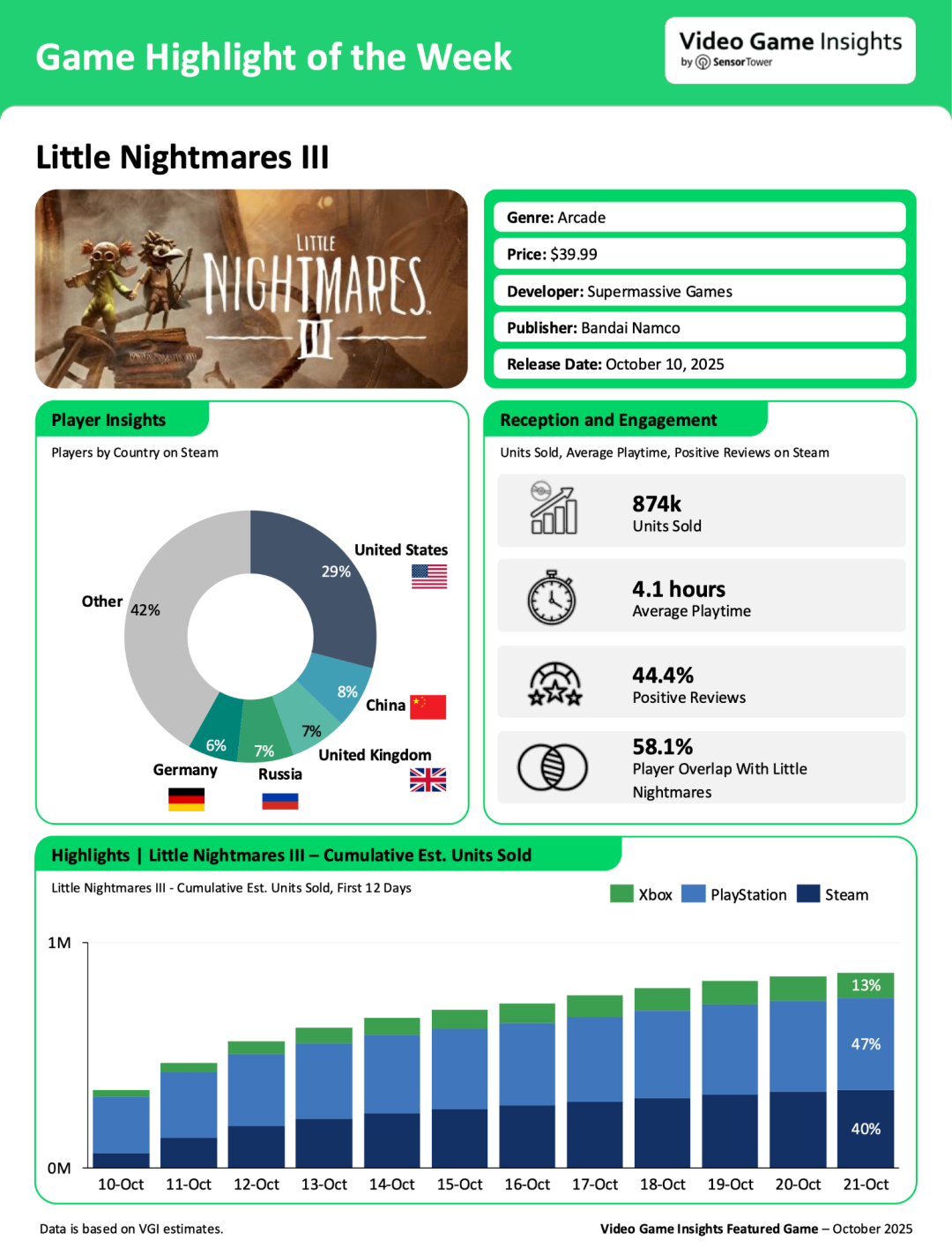Click the Release Date: October 10, 2025 row

pyautogui.click(x=700, y=364)
